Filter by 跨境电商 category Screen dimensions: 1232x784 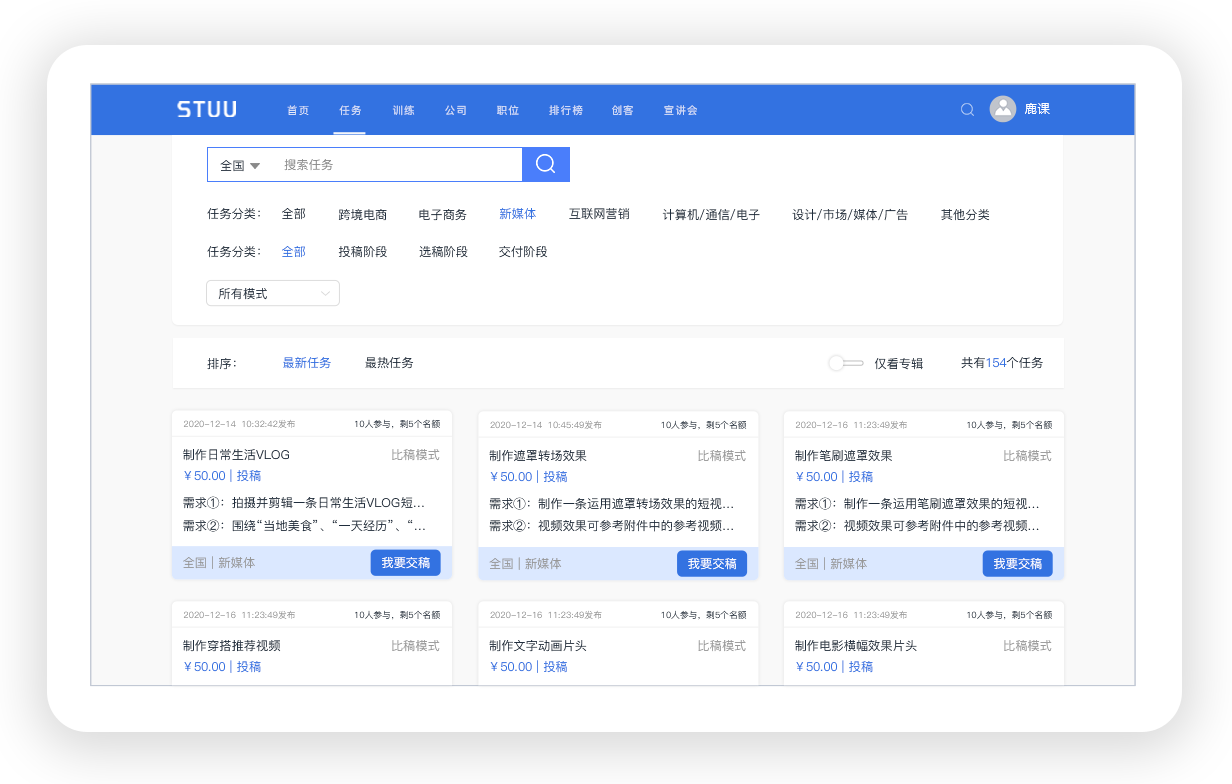coord(362,215)
